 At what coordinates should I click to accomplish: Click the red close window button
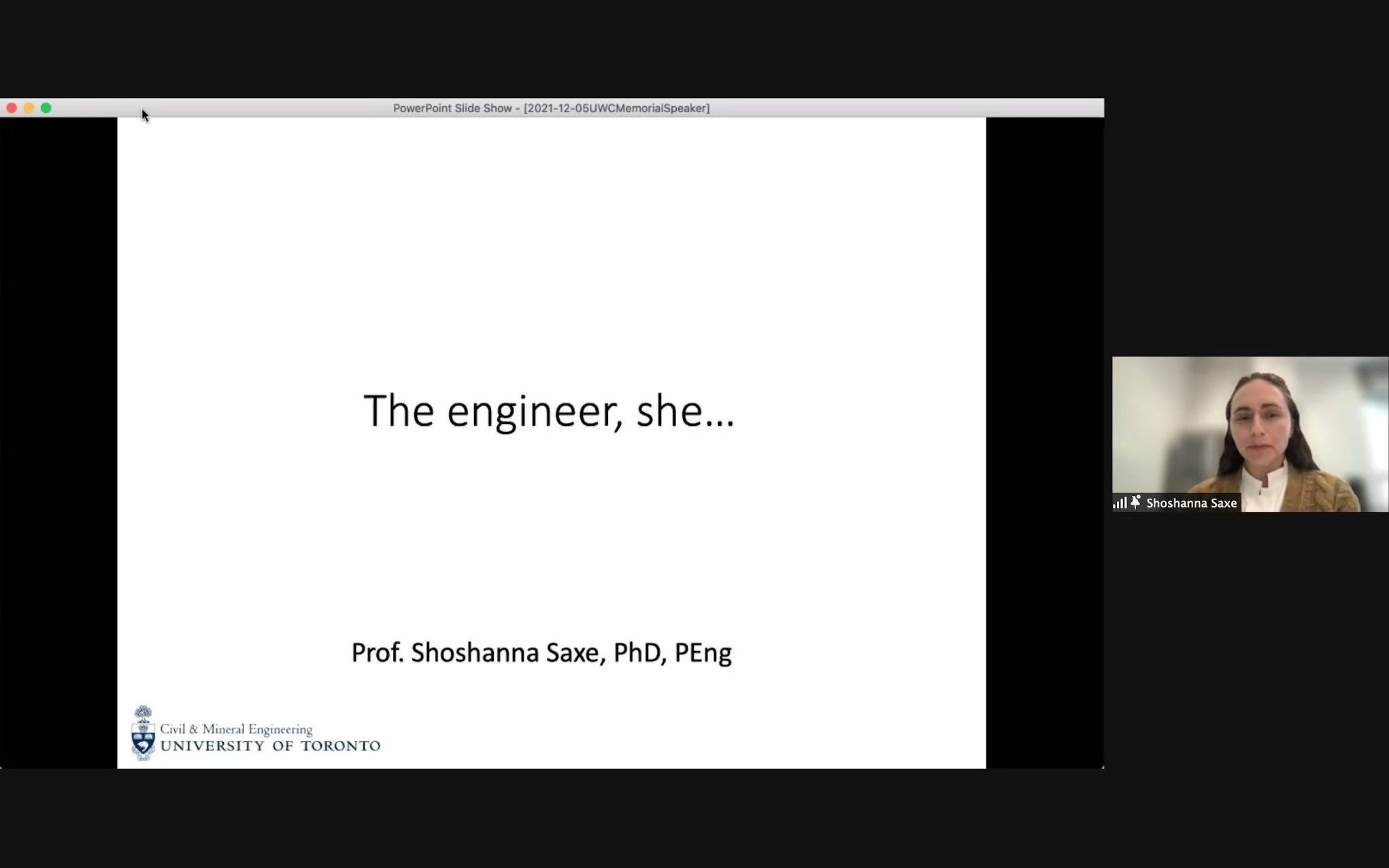point(12,108)
